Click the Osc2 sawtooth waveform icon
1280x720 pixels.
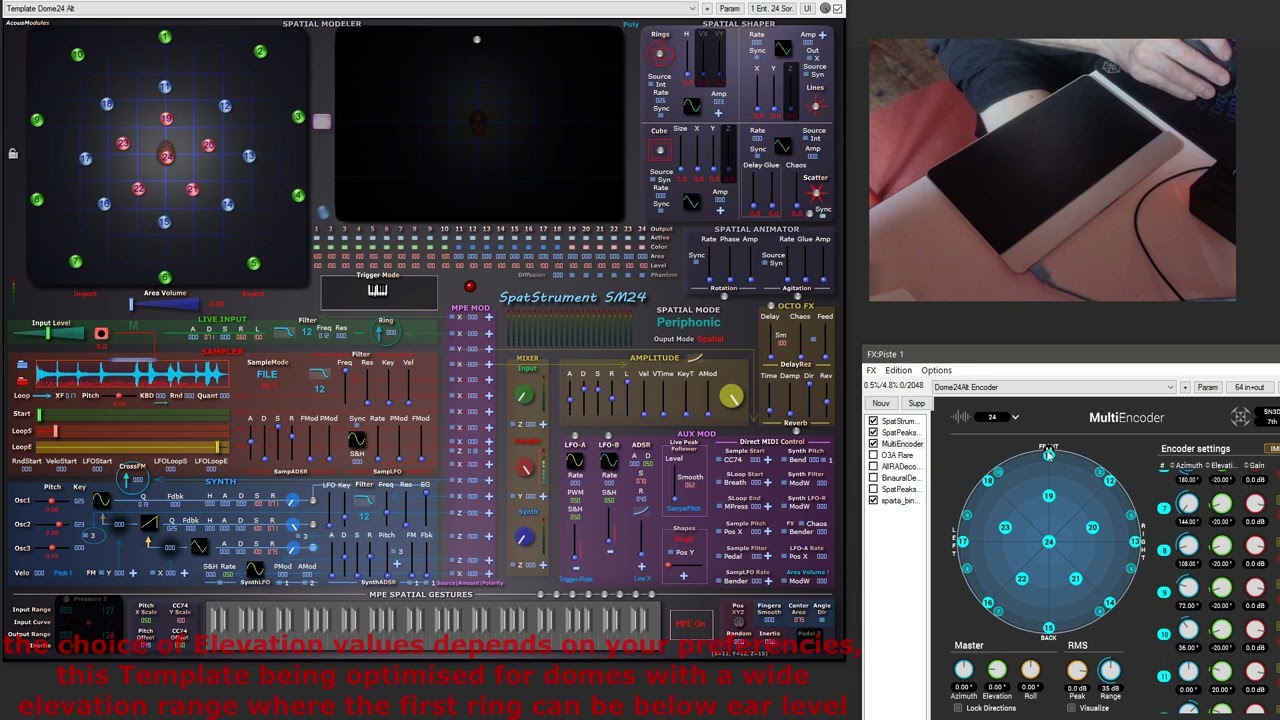(149, 523)
